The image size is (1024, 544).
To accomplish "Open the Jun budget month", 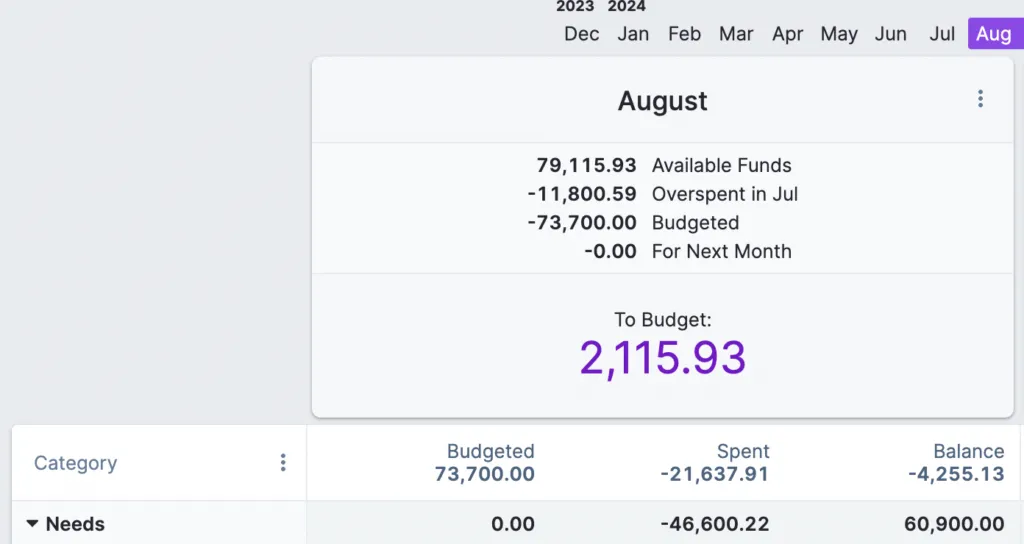I will click(890, 34).
